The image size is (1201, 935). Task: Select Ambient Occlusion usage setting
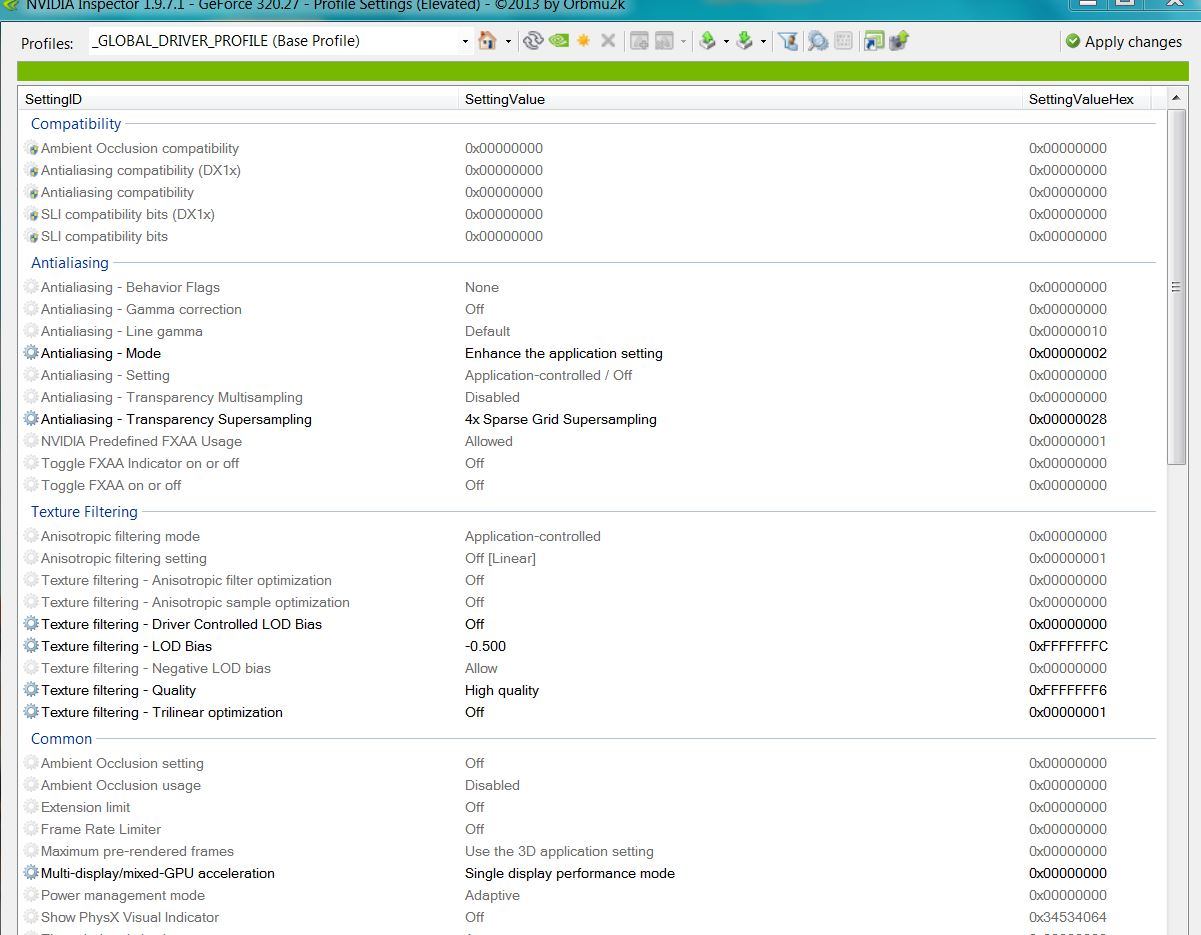[x=121, y=785]
